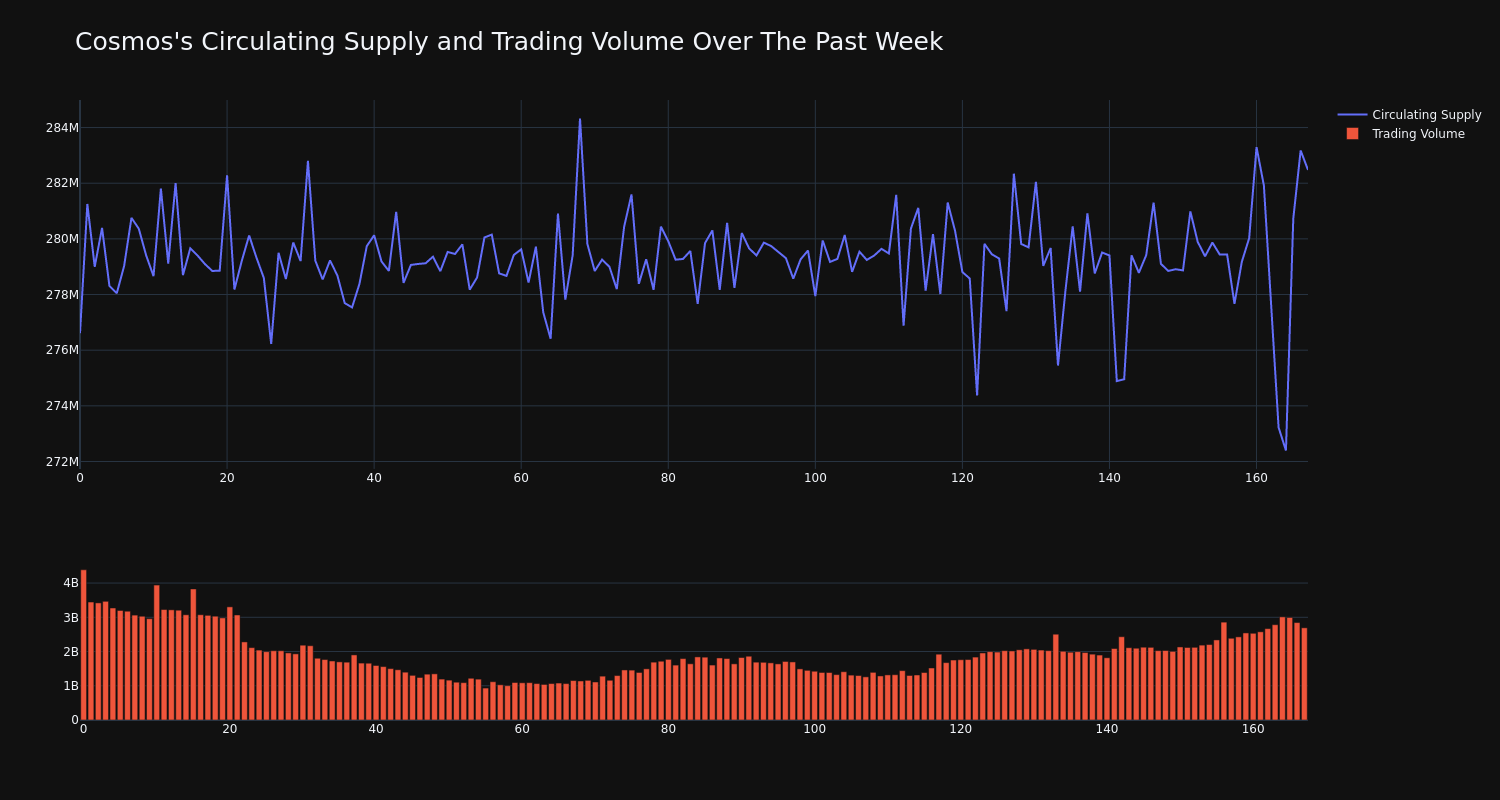This screenshot has width=1500, height=800.
Task: Click the red Trading Volume legend square
Action: pos(1352,134)
